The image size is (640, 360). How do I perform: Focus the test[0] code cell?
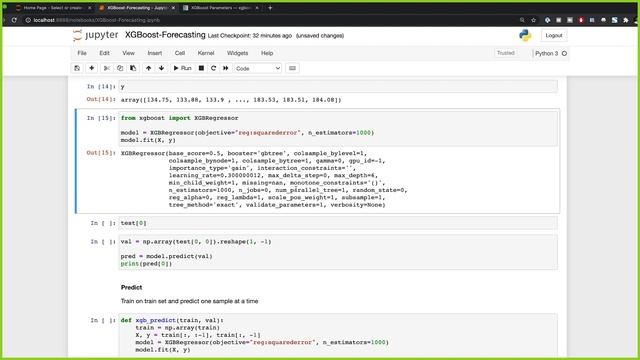click(x=338, y=223)
